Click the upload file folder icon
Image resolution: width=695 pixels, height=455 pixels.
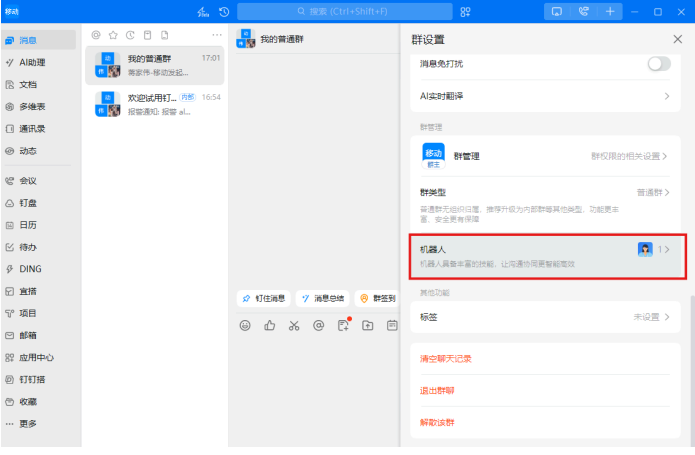[x=368, y=325]
